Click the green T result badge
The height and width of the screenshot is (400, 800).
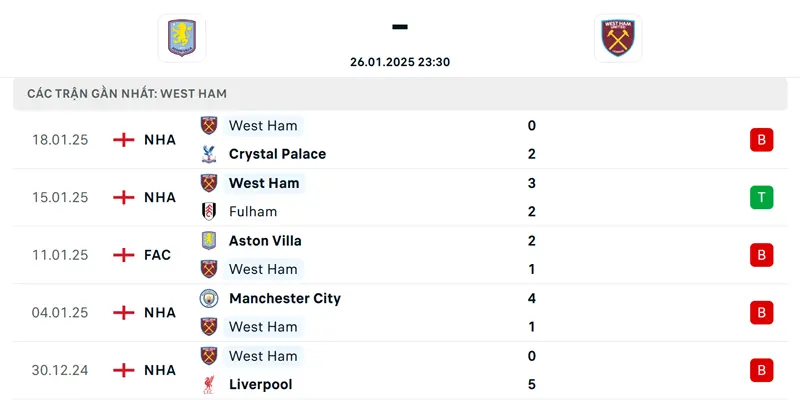coord(761,197)
